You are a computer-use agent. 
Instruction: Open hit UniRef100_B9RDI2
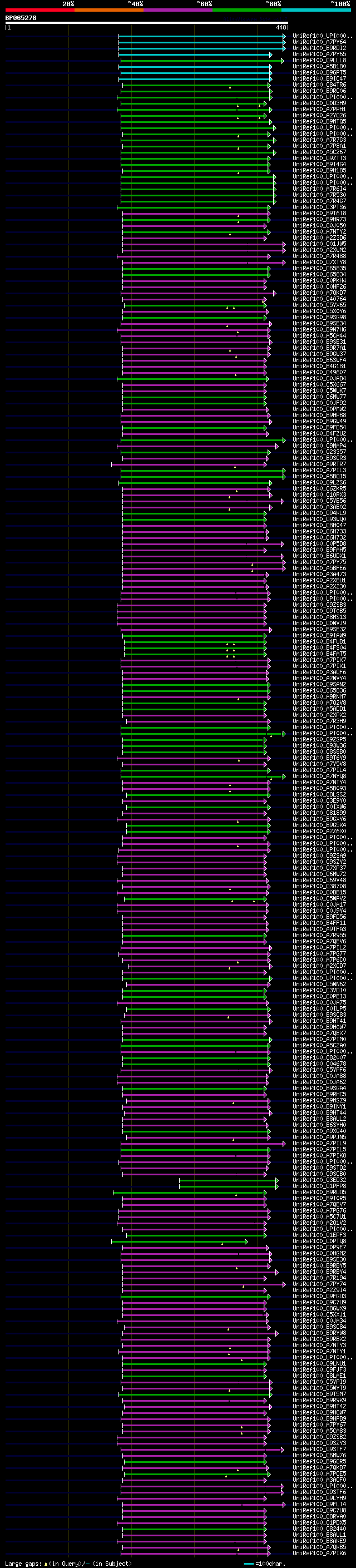319,48
